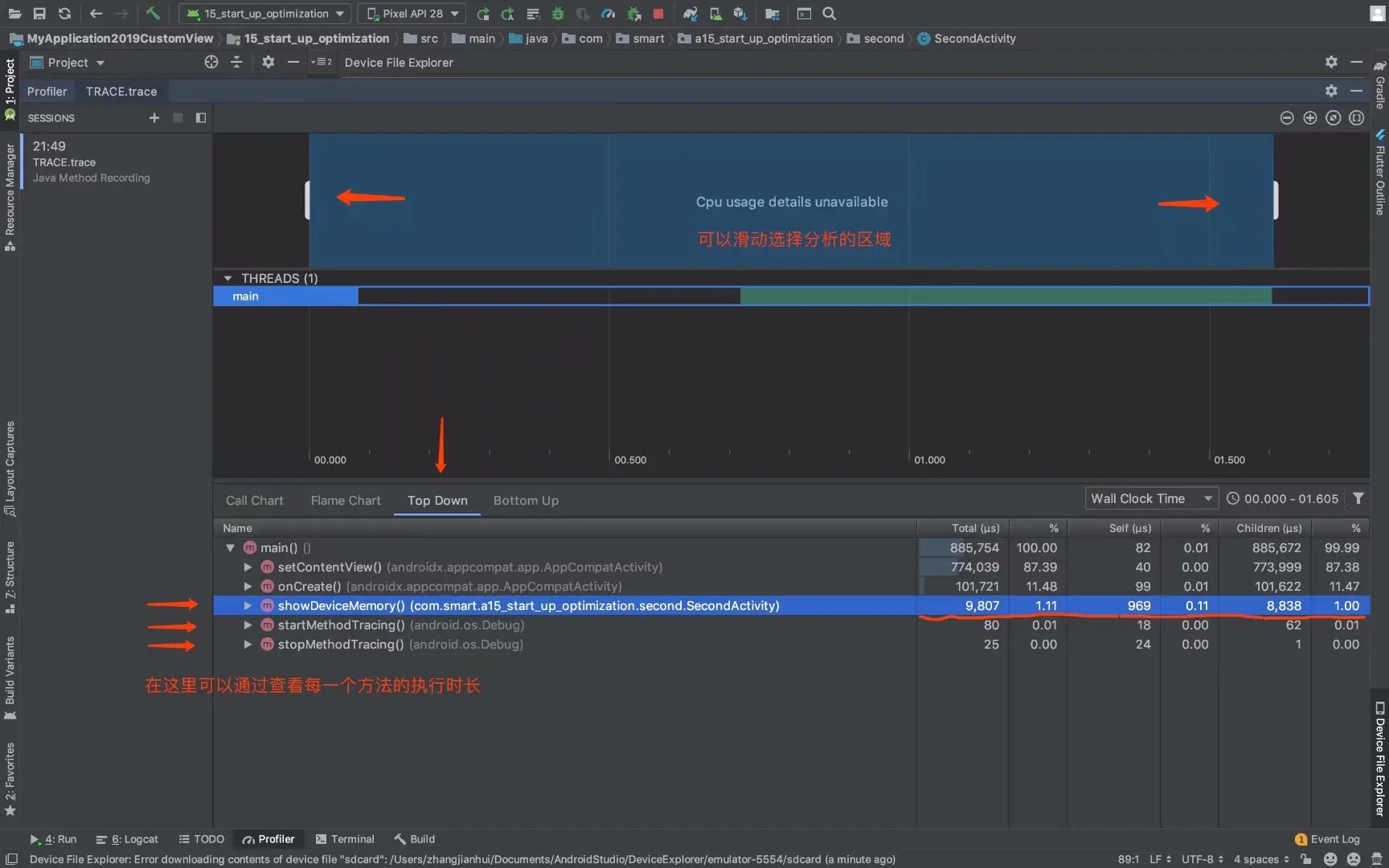Open Profiler panel settings gear
The image size is (1389, 868).
(1332, 91)
